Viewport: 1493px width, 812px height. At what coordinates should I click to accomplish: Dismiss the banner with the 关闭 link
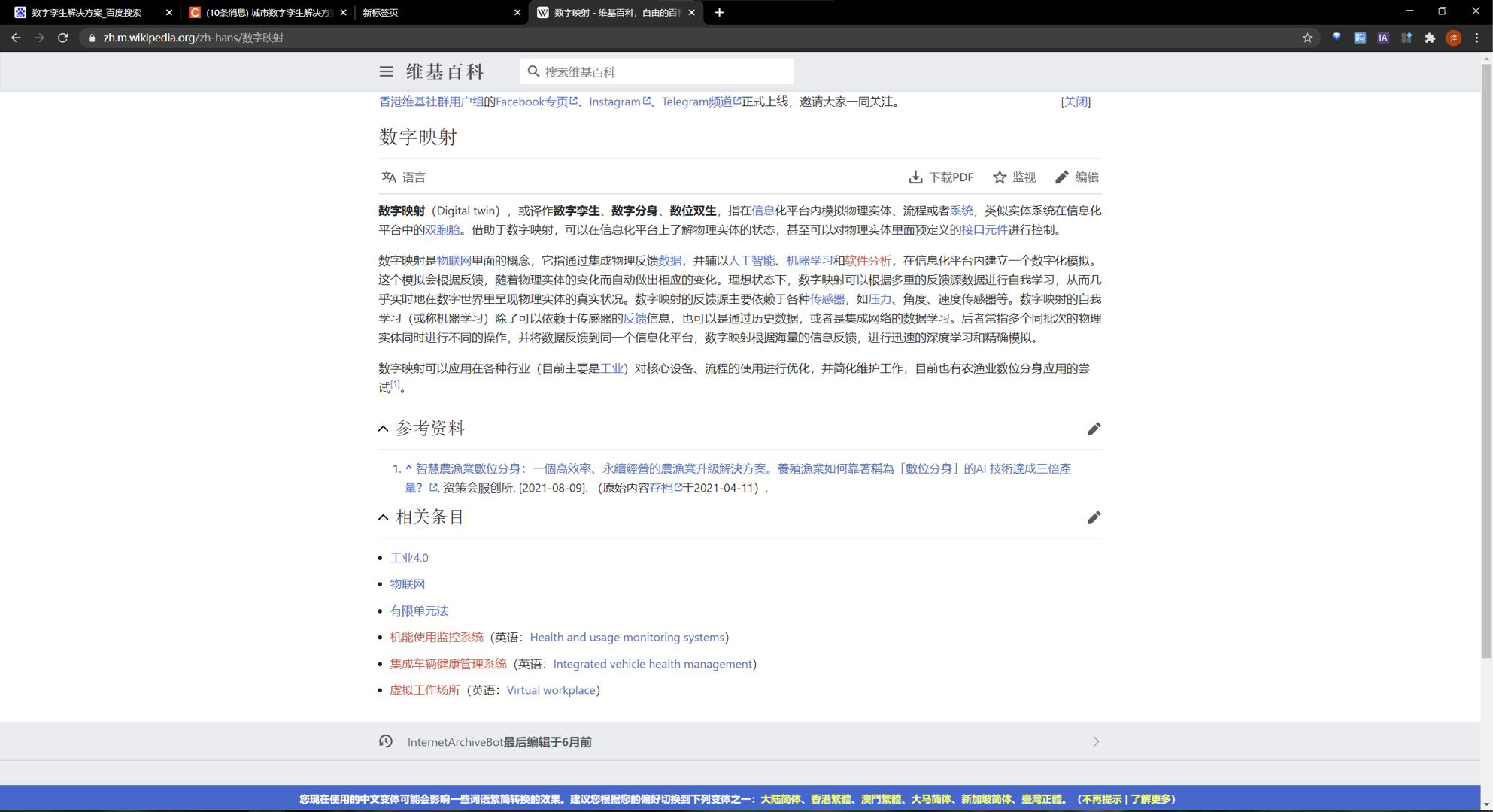click(x=1075, y=101)
